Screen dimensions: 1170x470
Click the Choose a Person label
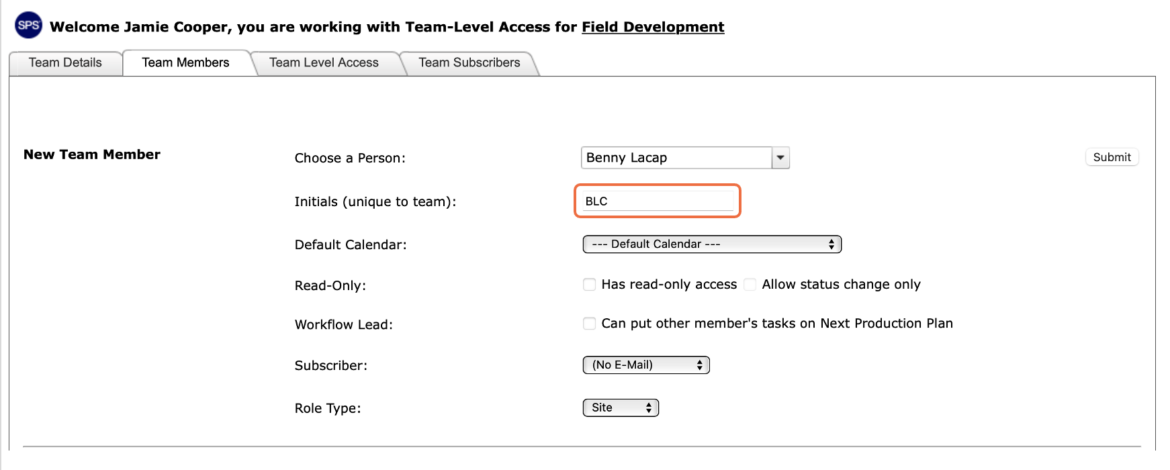tap(350, 158)
